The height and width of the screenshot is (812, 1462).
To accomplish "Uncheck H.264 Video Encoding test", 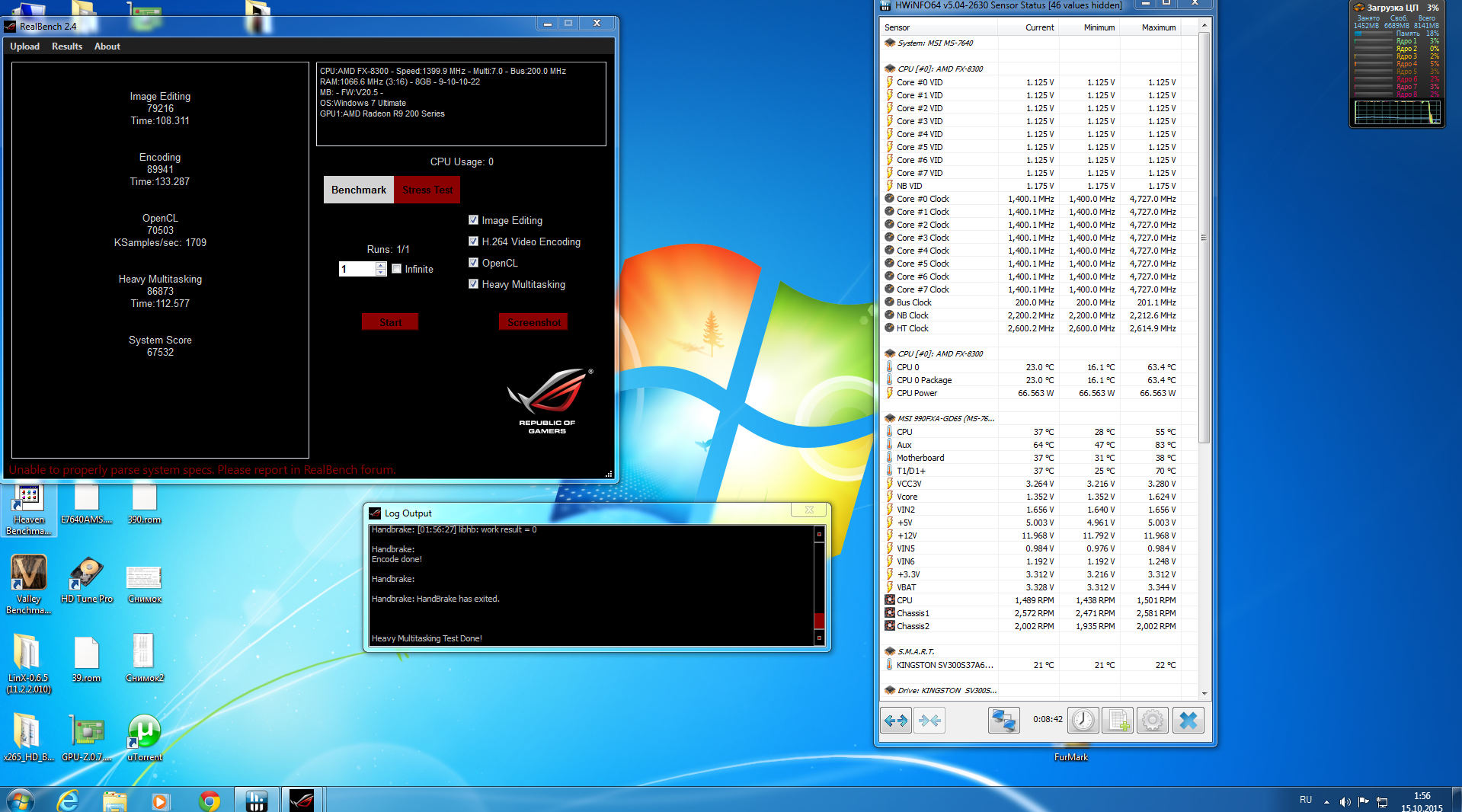I will click(x=473, y=241).
